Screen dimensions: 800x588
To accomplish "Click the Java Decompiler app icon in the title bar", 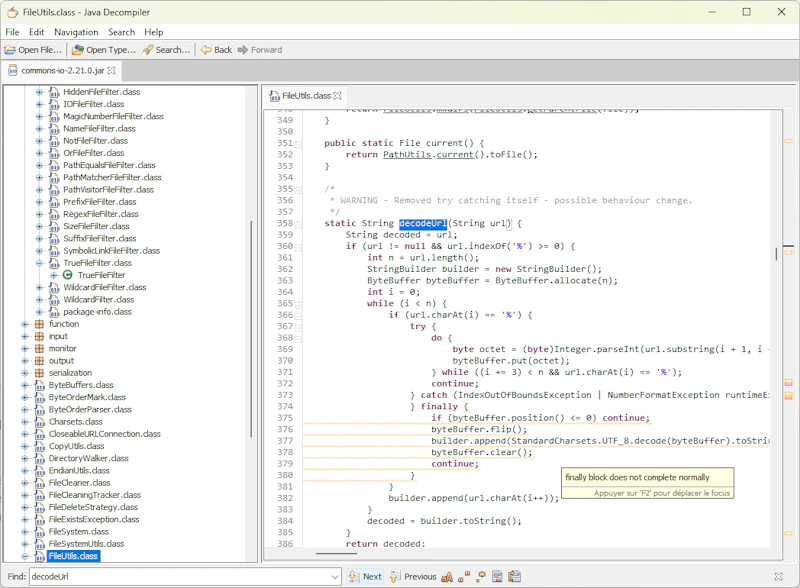I will 12,12.
